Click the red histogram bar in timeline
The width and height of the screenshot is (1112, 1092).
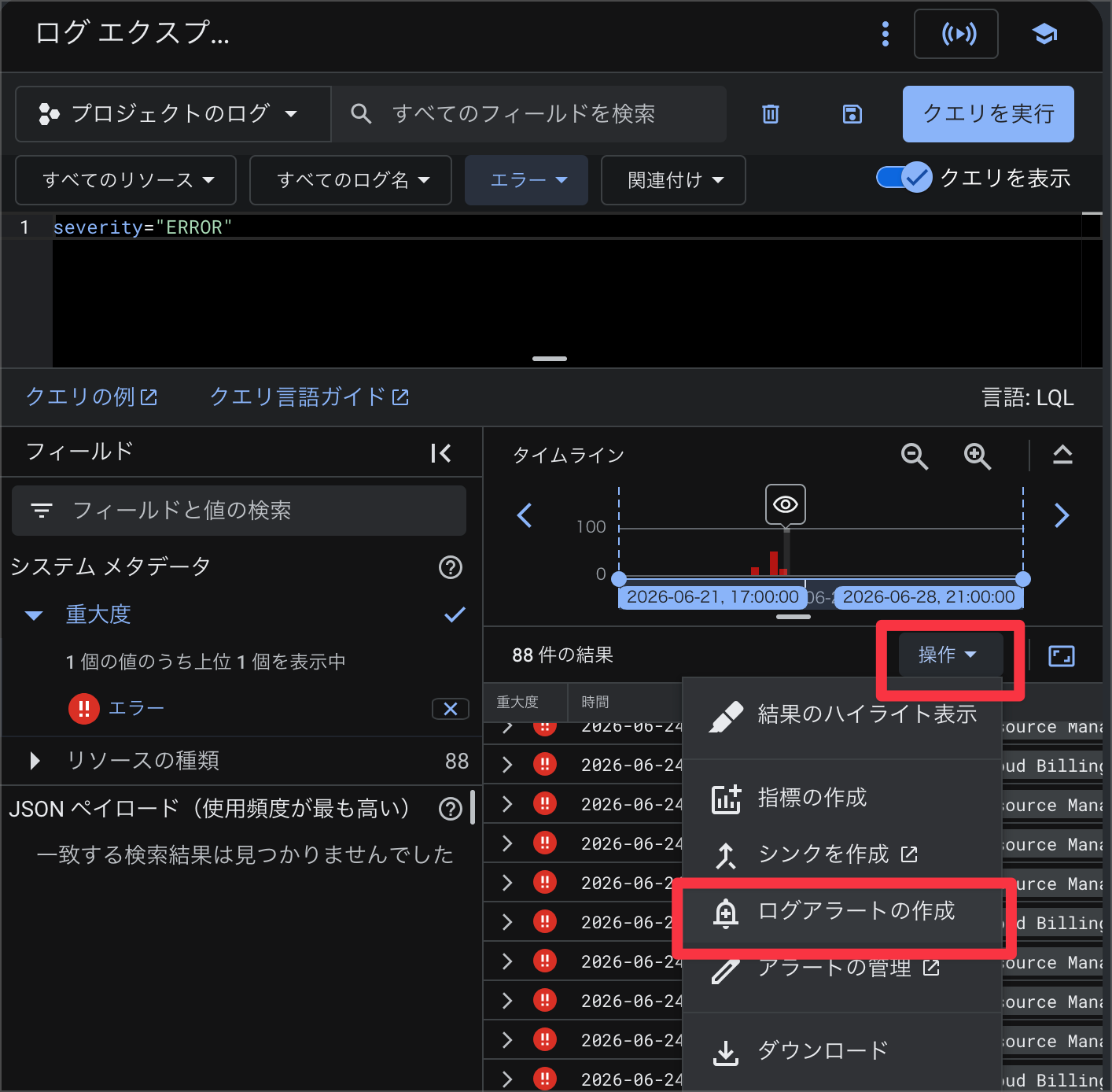(774, 563)
